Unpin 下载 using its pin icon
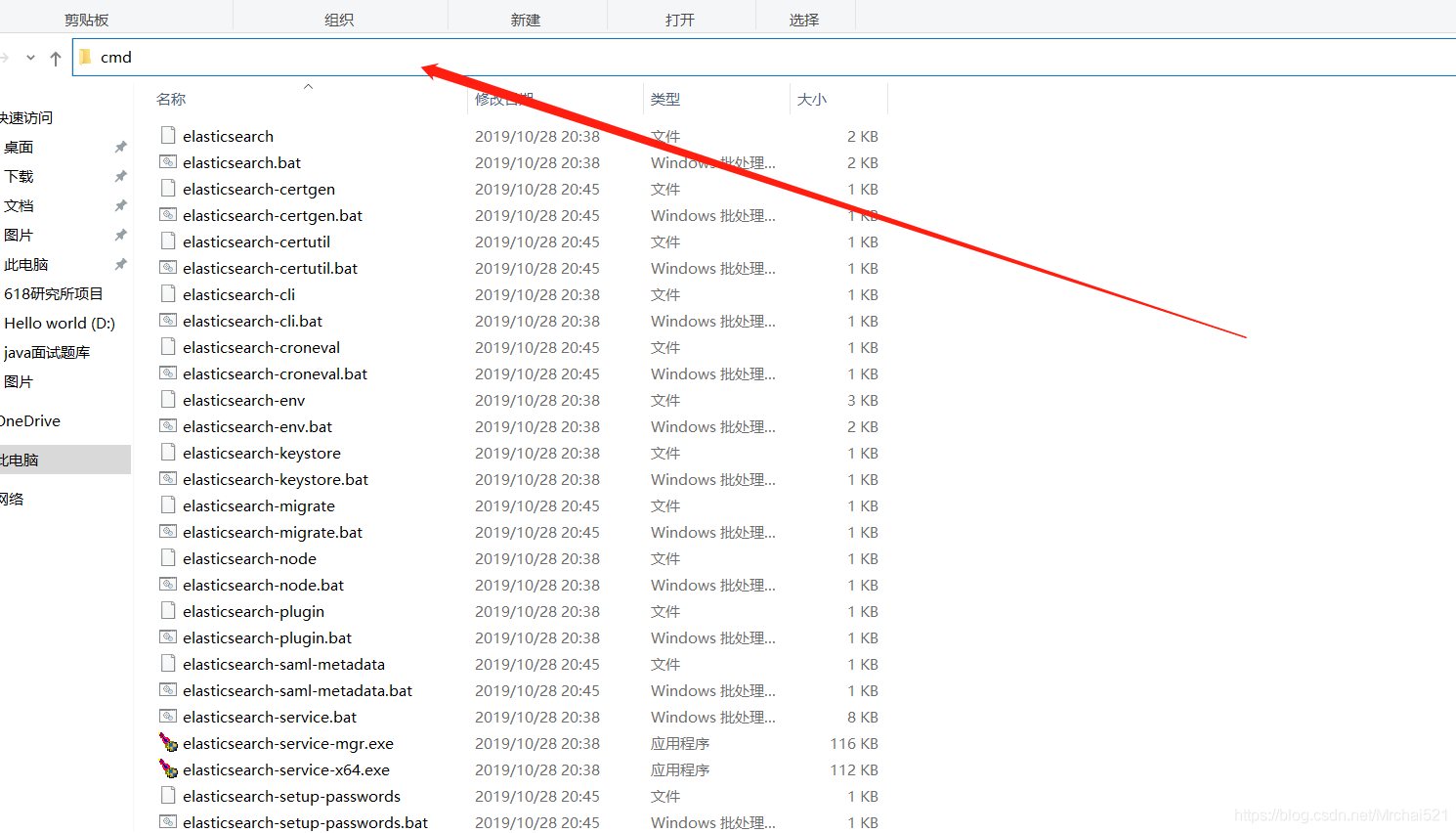 [120, 176]
